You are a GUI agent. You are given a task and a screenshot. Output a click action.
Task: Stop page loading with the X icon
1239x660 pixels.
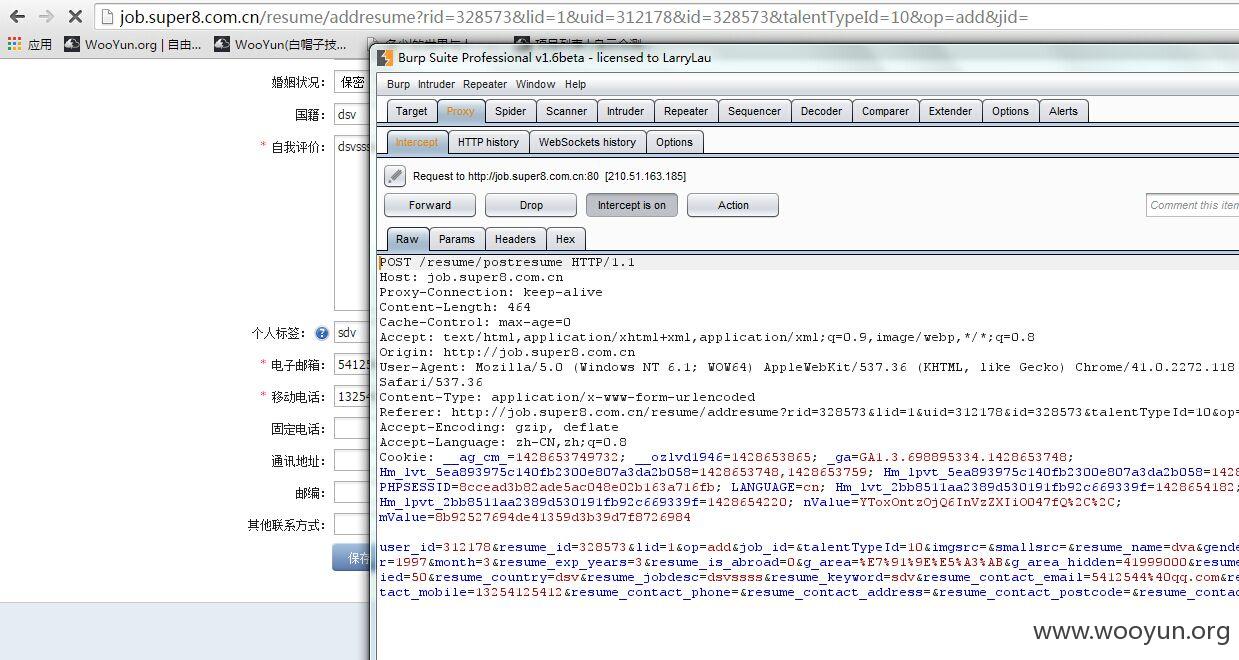tap(75, 17)
